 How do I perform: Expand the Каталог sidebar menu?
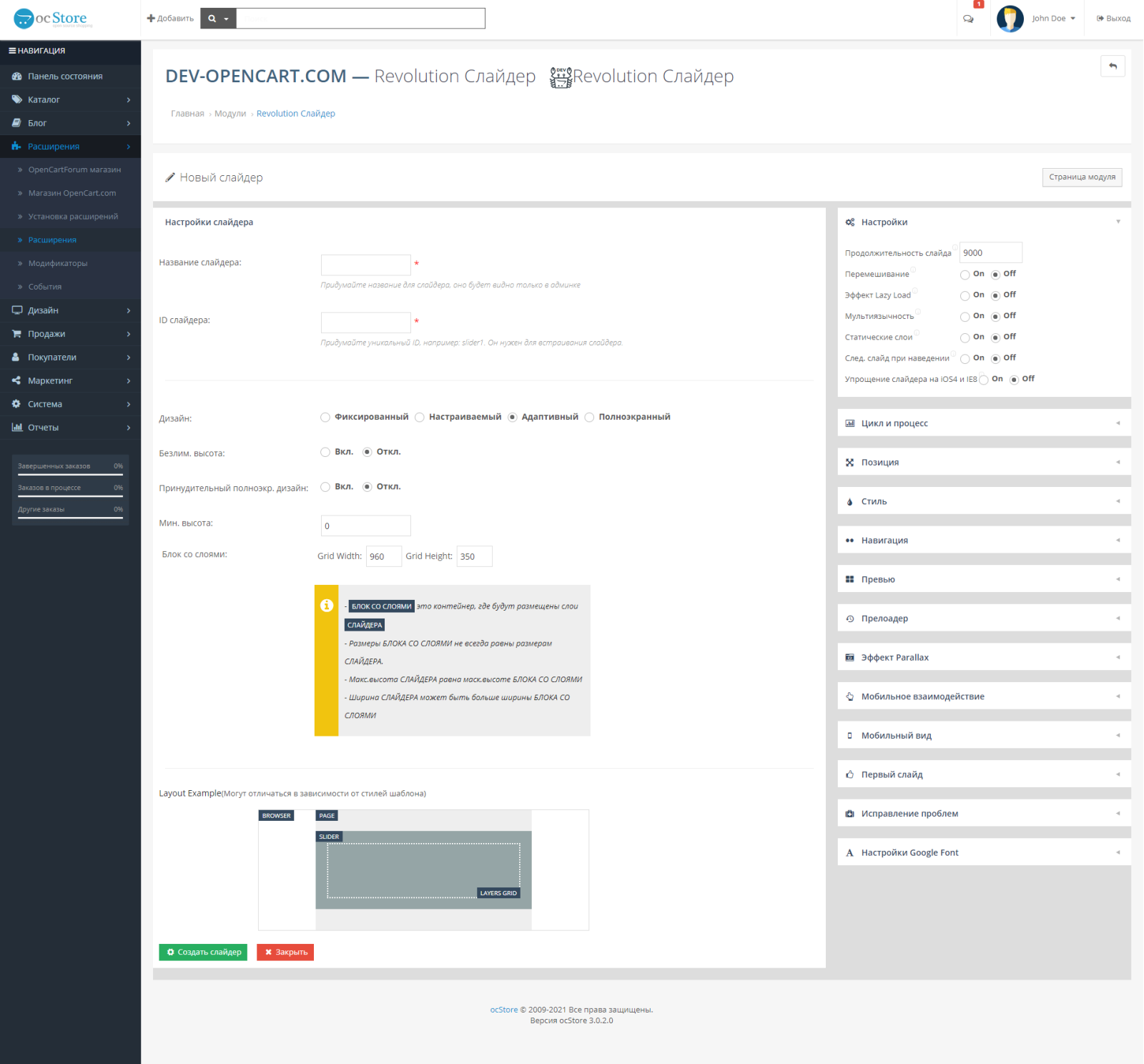click(70, 99)
